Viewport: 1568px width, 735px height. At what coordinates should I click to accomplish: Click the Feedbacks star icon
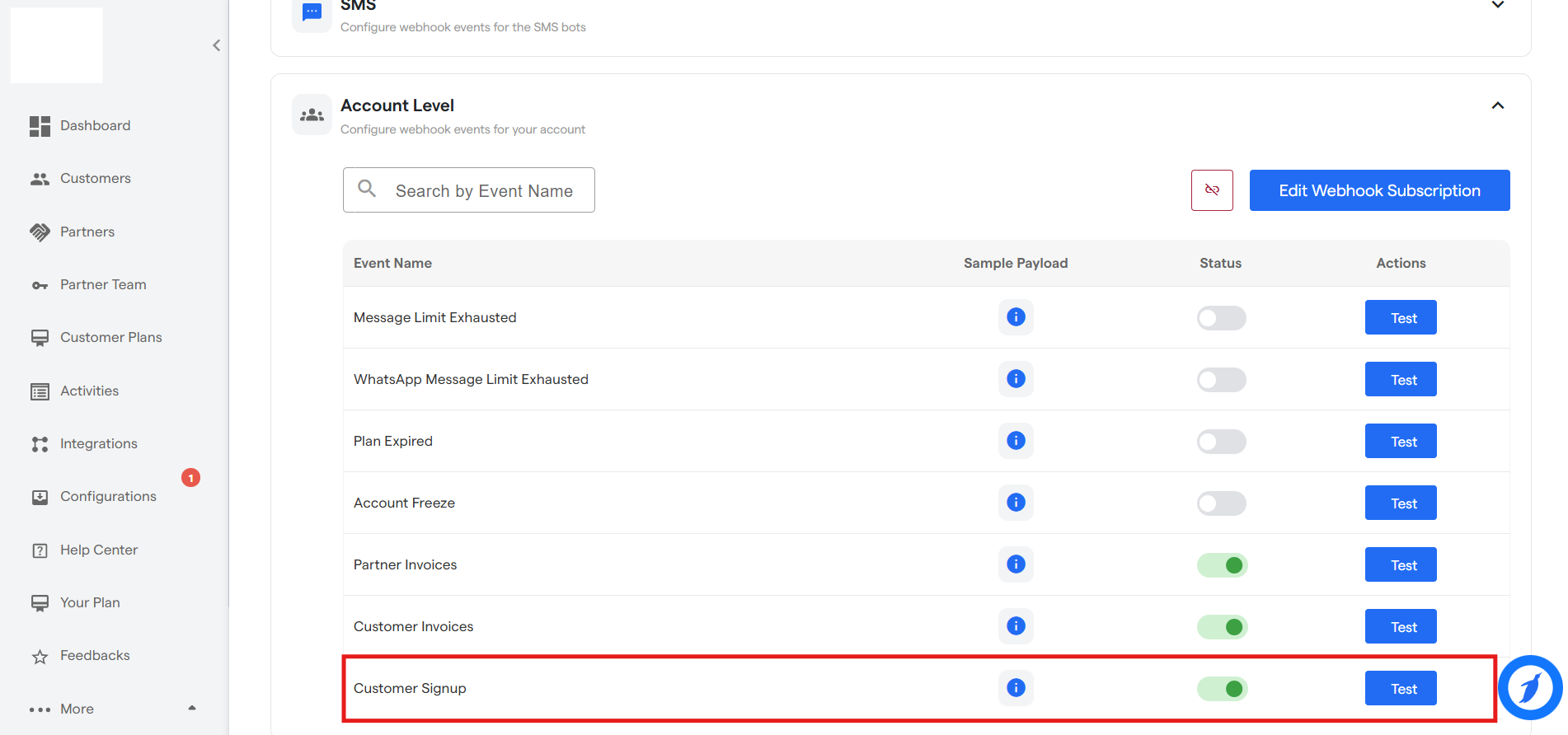(x=40, y=657)
